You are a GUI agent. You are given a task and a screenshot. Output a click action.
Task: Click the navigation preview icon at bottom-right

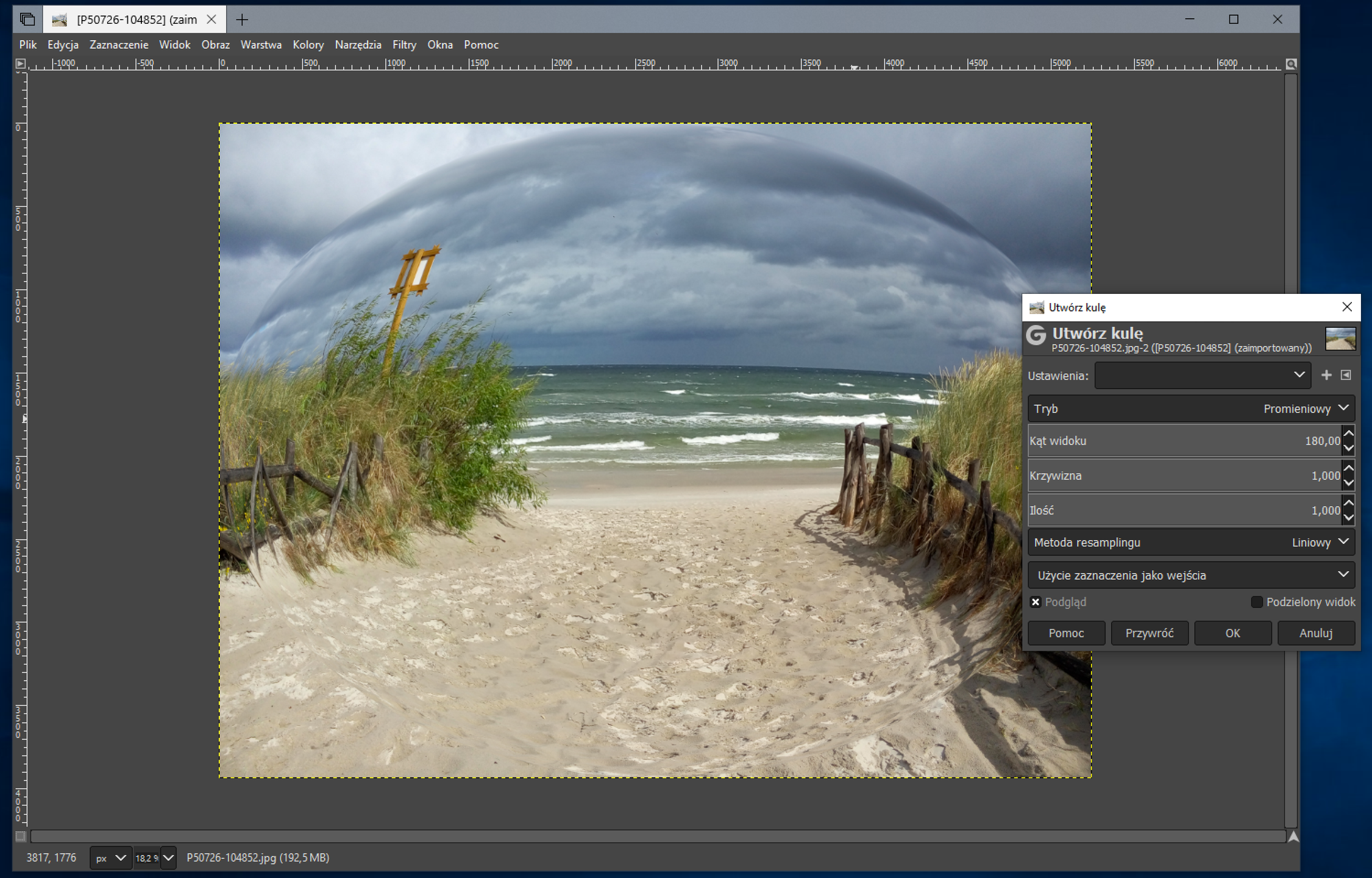point(1293,837)
